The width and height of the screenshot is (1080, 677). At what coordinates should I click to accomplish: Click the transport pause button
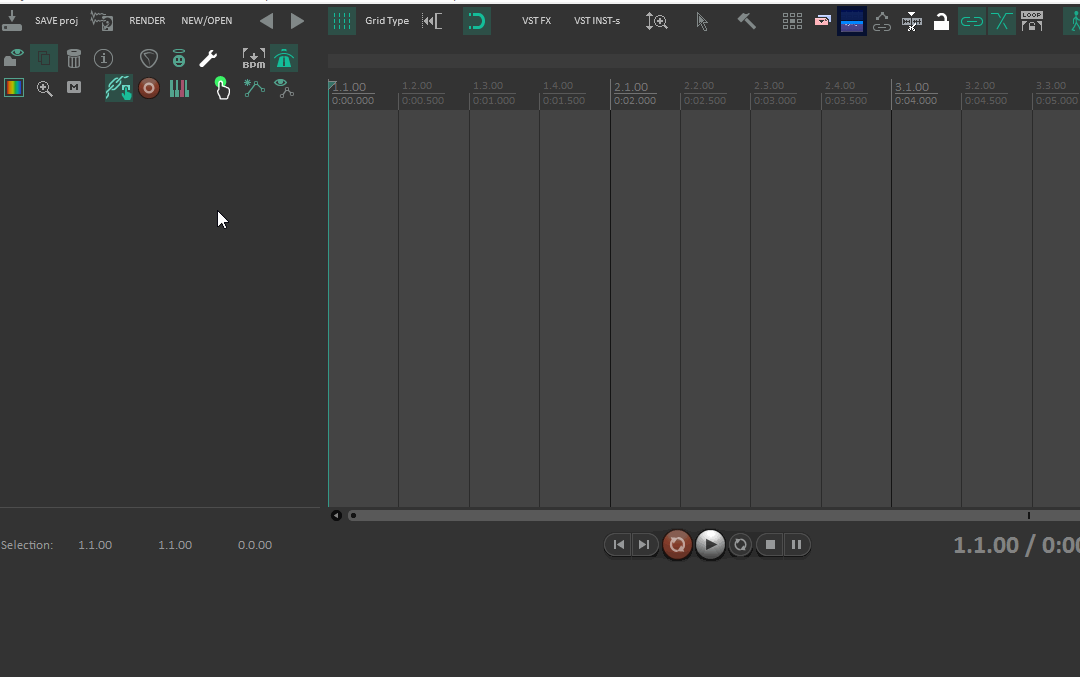796,545
